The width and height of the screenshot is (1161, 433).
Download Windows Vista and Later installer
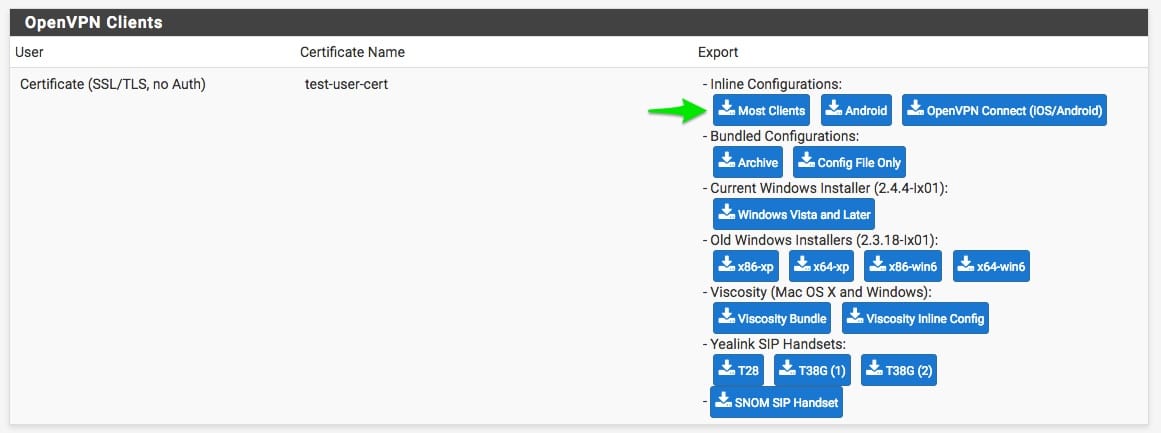pyautogui.click(x=794, y=214)
